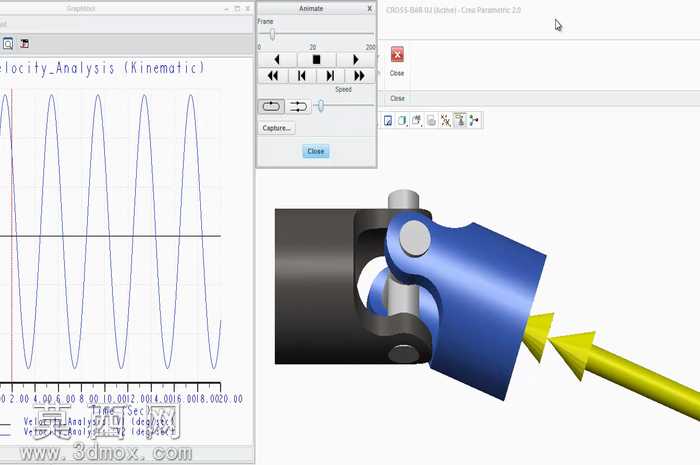Click the greyed-out view manager icon

431,120
